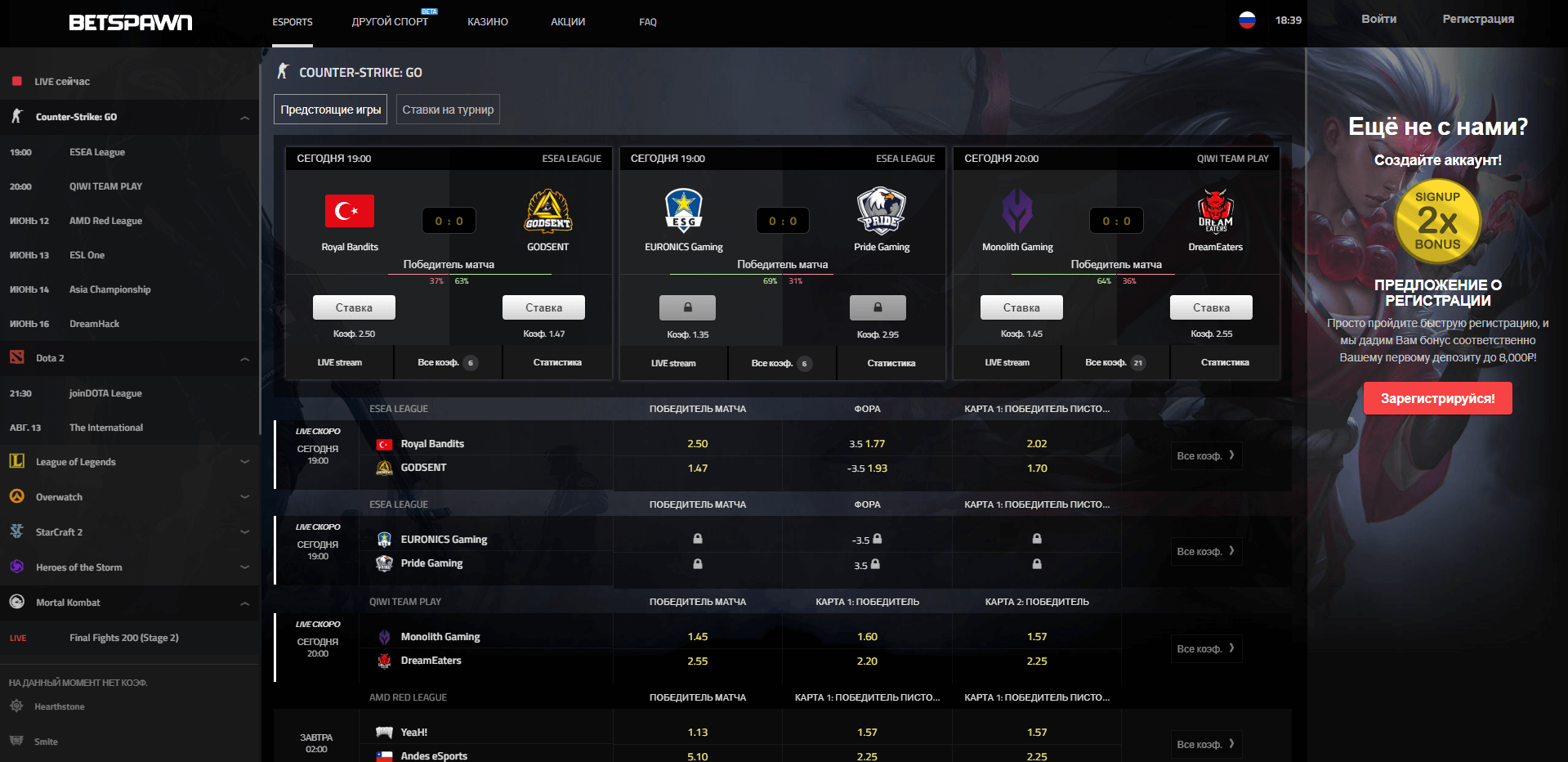Place Ставка bet on Royal Bandits

tap(354, 307)
